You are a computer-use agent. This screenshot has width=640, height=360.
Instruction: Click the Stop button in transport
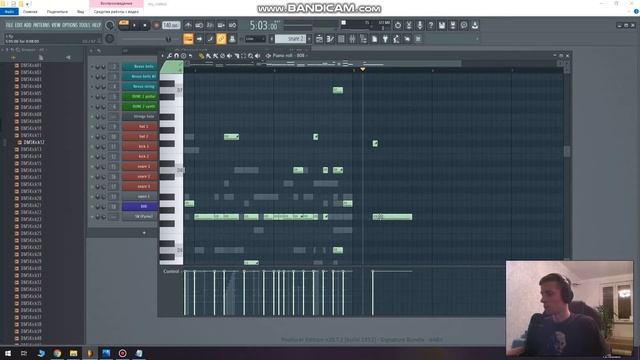click(x=145, y=25)
